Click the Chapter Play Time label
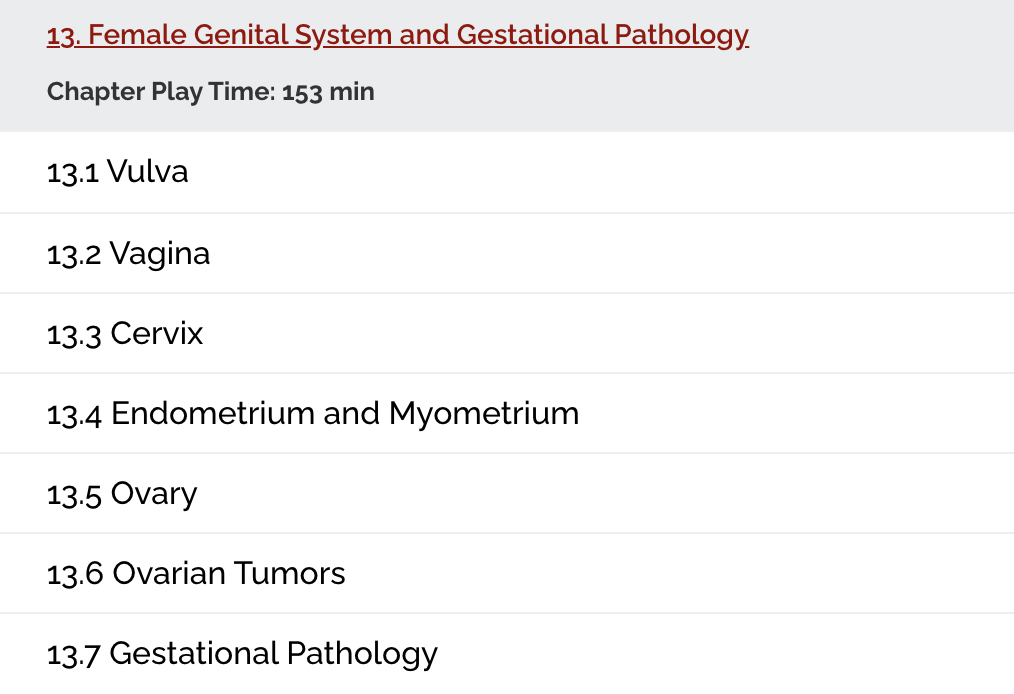 pyautogui.click(x=160, y=92)
